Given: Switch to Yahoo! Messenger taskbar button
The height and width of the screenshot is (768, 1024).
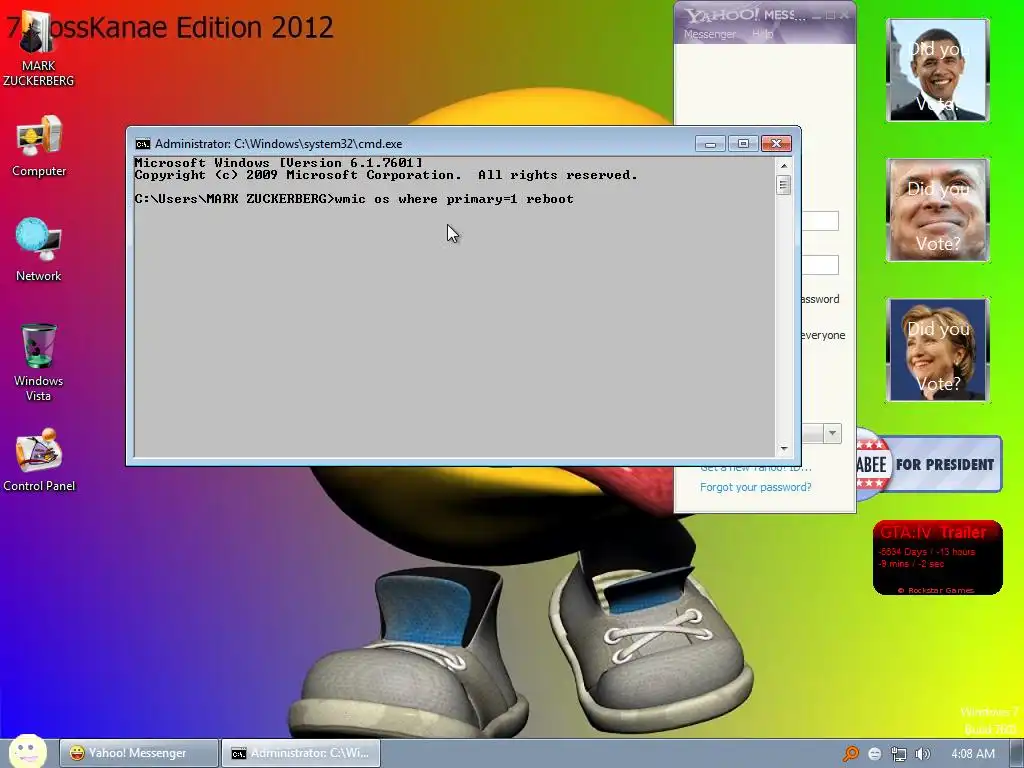Looking at the screenshot, I should pos(139,753).
